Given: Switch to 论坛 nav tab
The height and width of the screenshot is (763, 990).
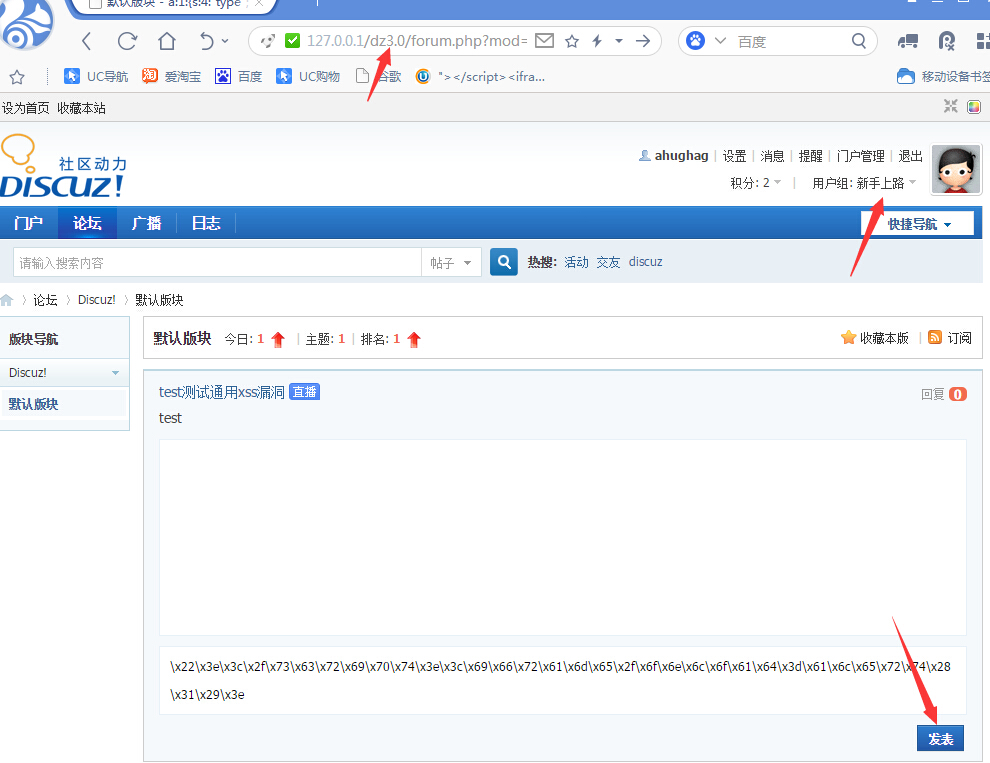Looking at the screenshot, I should pyautogui.click(x=87, y=223).
